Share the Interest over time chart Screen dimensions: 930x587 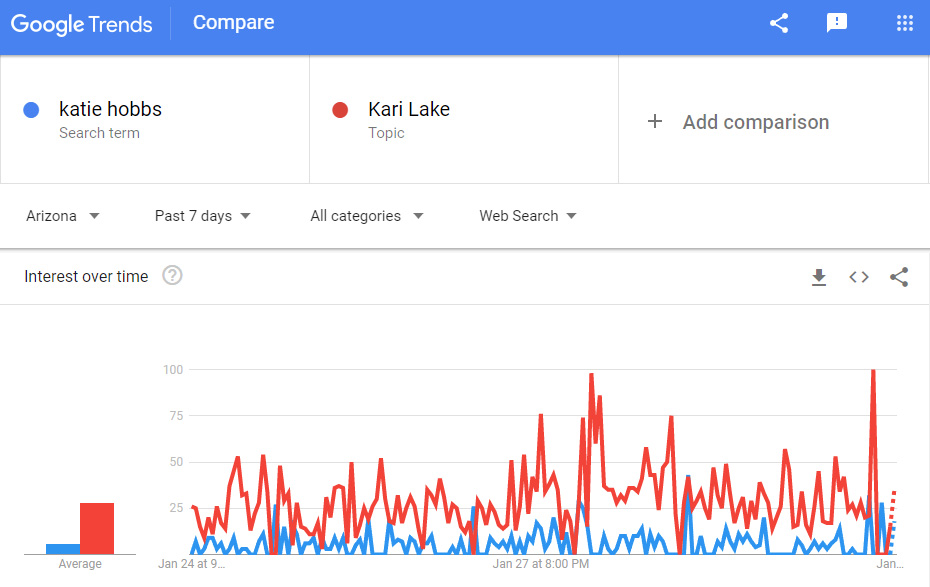(x=899, y=277)
